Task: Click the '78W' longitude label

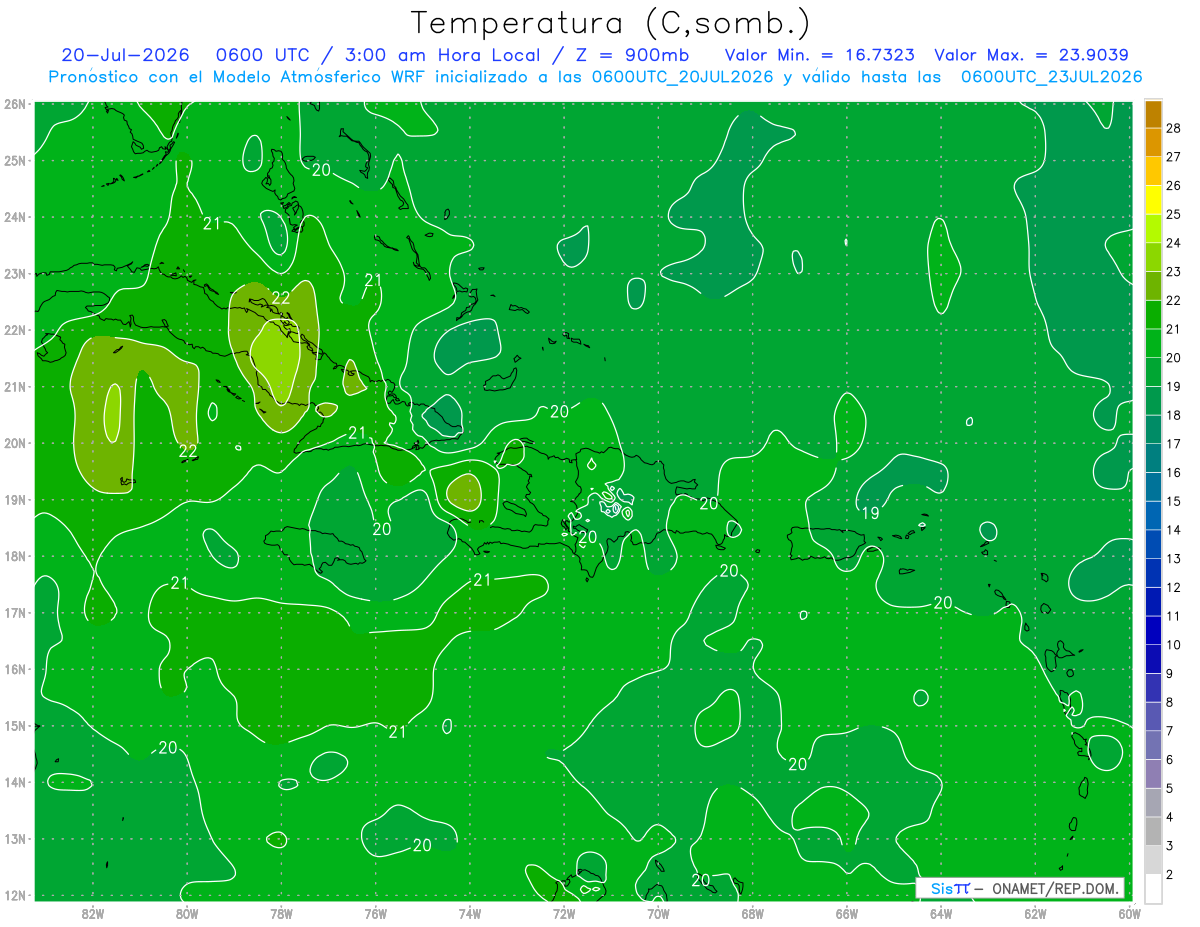Action: pyautogui.click(x=281, y=912)
